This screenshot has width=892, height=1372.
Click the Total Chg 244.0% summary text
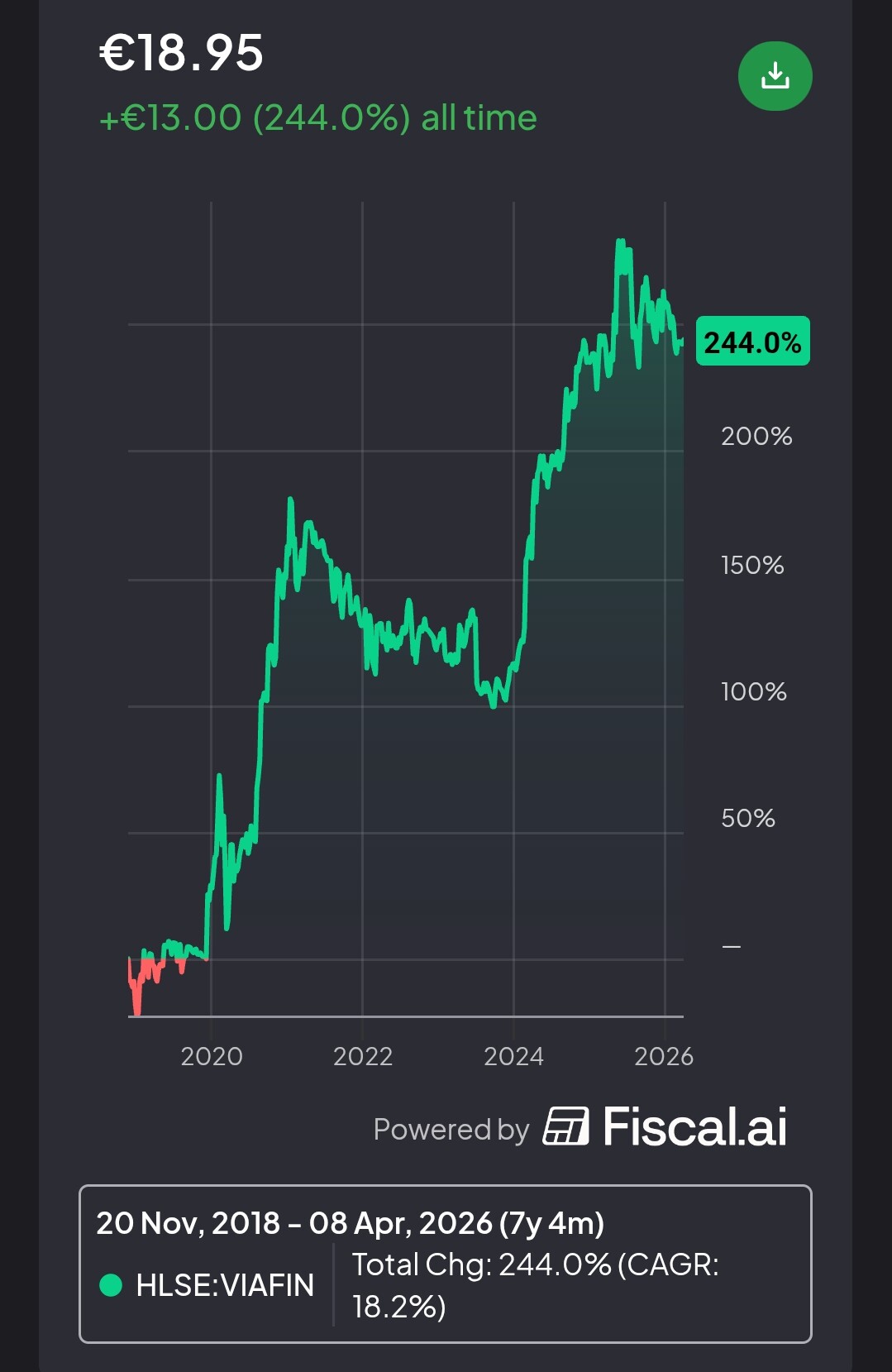(x=535, y=1284)
